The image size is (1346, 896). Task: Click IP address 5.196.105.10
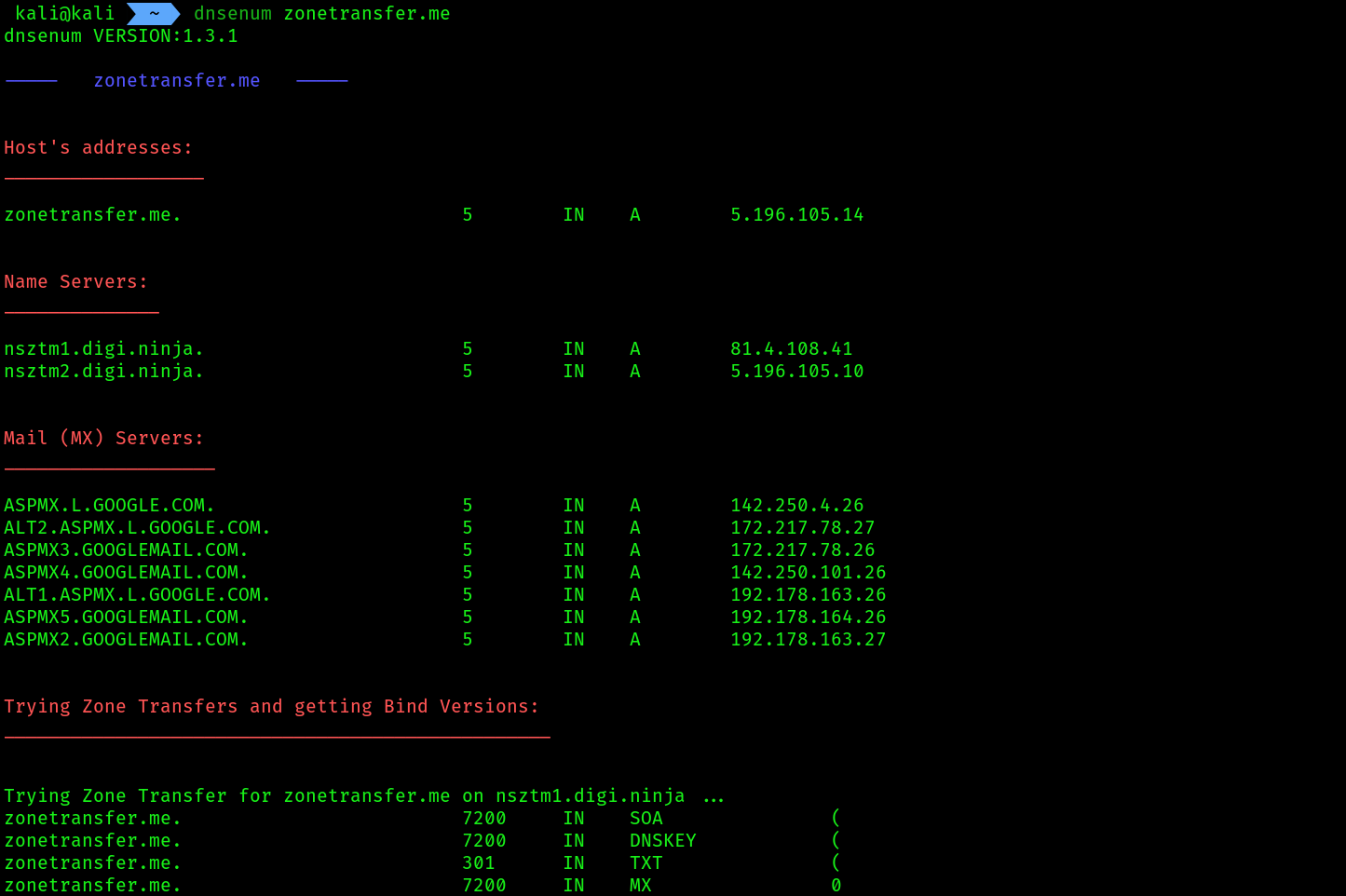coord(797,372)
